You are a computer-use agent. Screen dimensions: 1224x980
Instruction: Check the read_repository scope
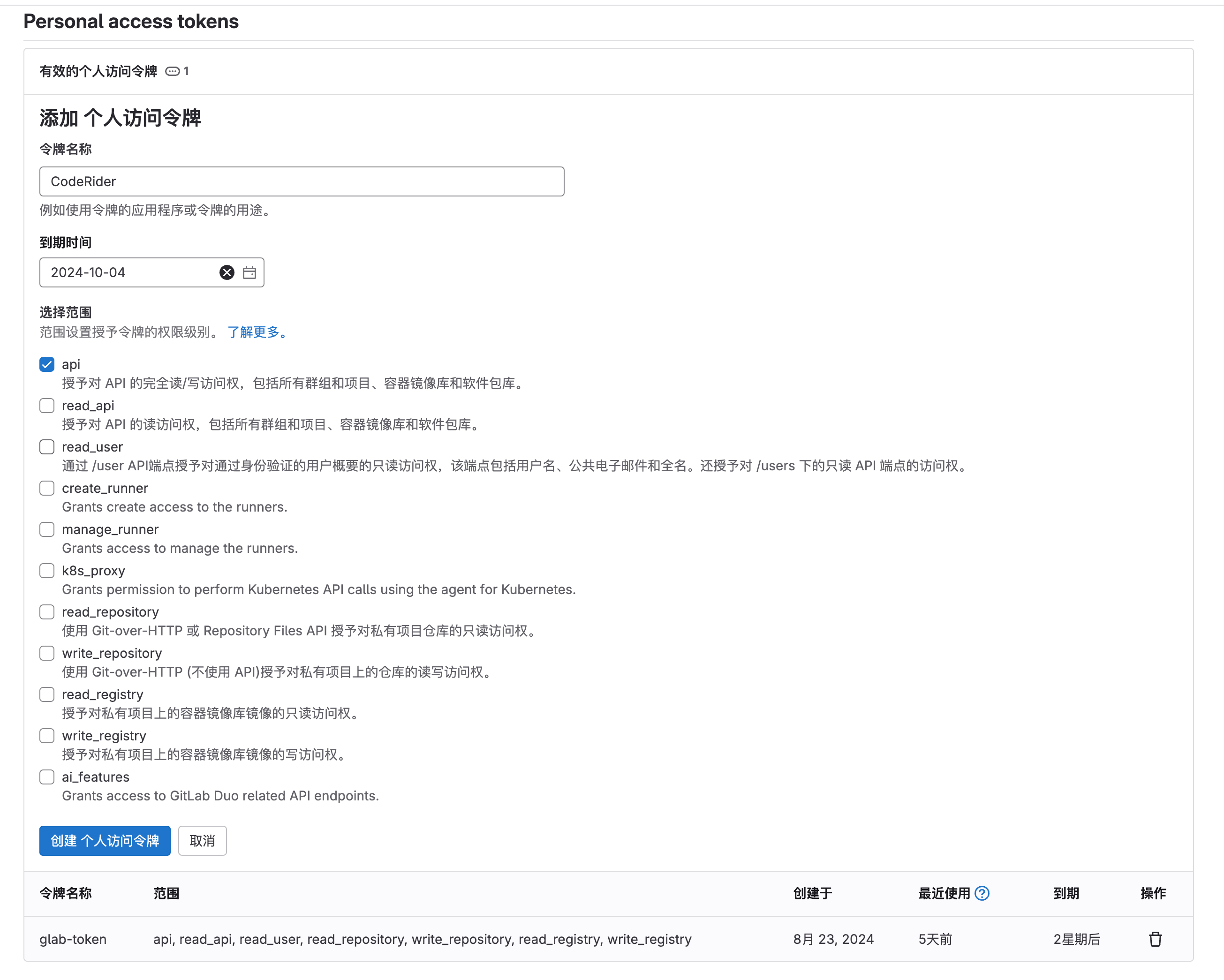click(47, 612)
